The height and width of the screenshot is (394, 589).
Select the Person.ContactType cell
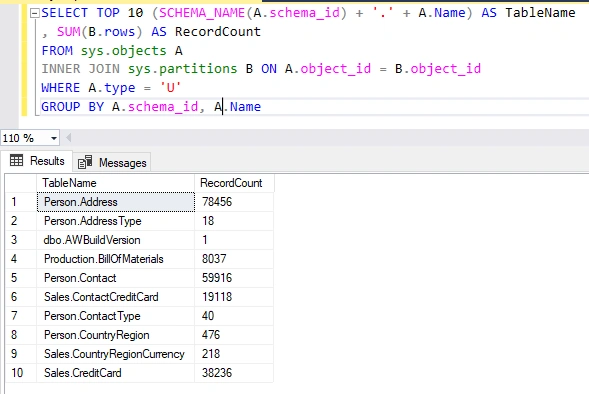point(116,316)
